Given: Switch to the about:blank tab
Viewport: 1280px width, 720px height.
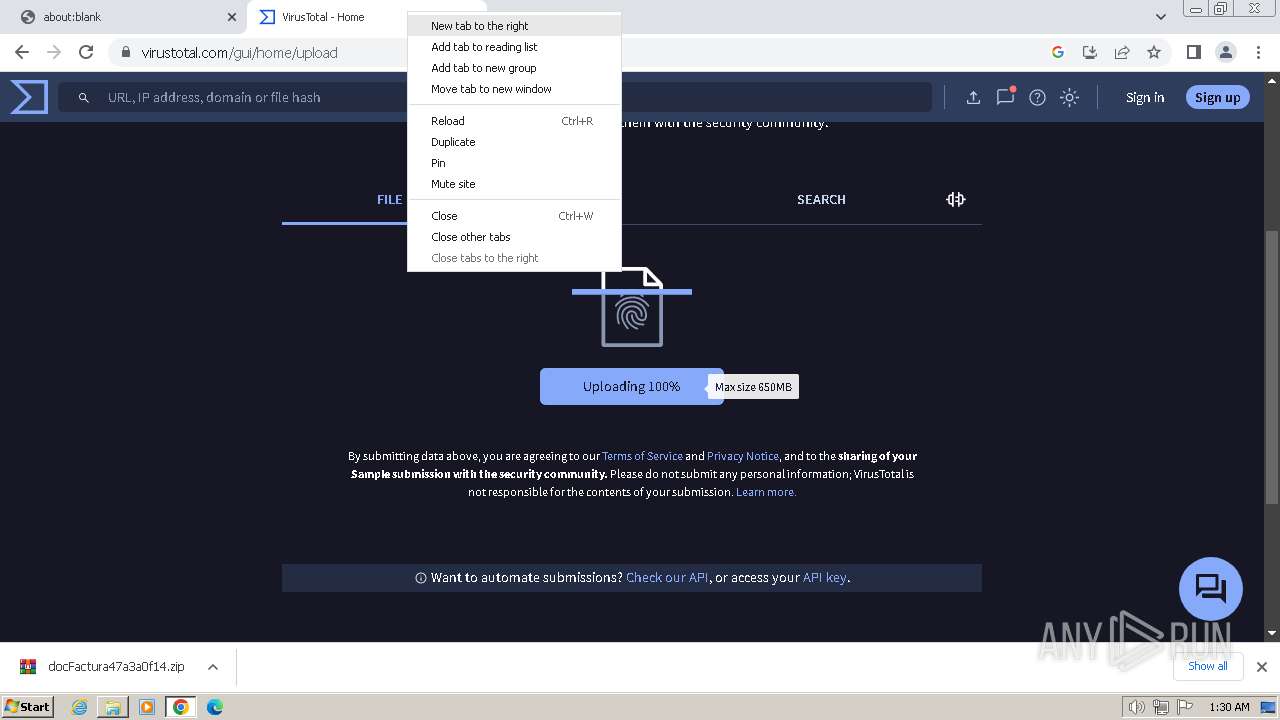Looking at the screenshot, I should [x=120, y=17].
